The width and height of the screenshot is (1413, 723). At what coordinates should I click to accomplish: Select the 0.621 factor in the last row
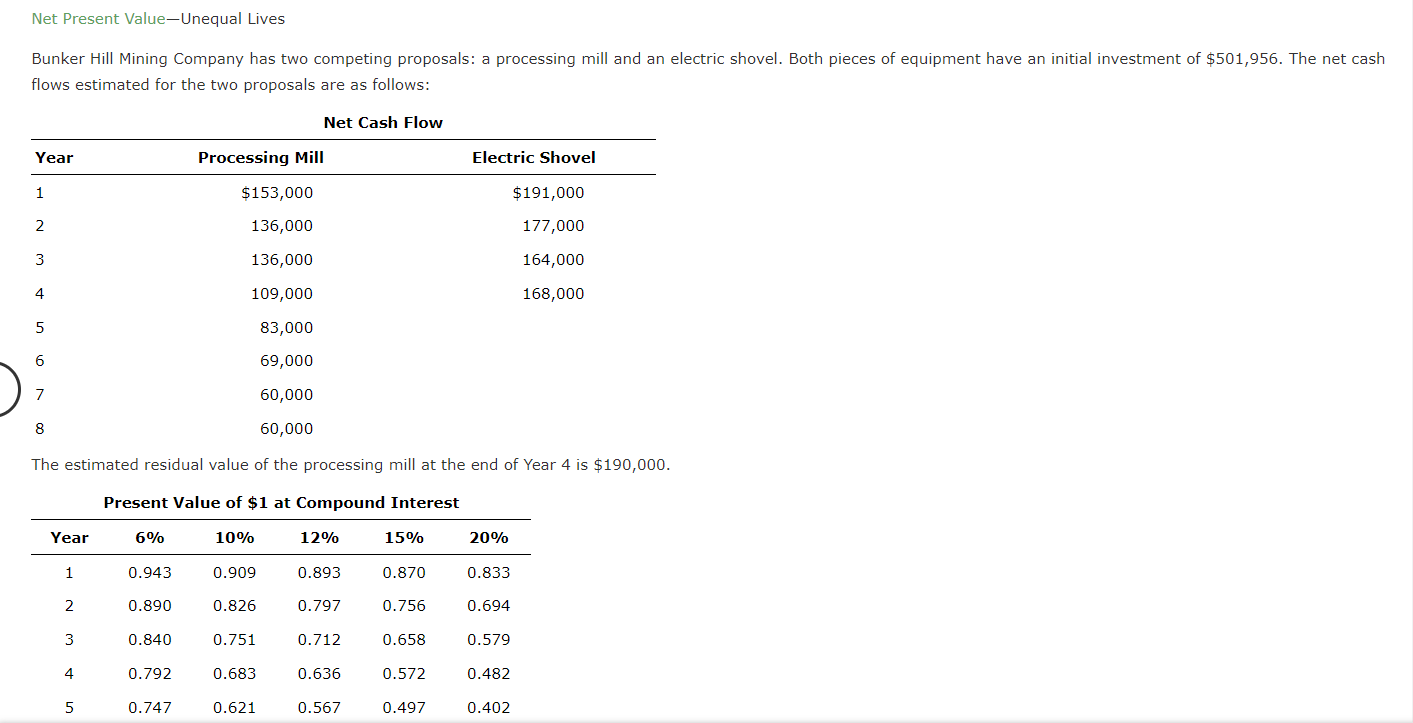coord(234,708)
